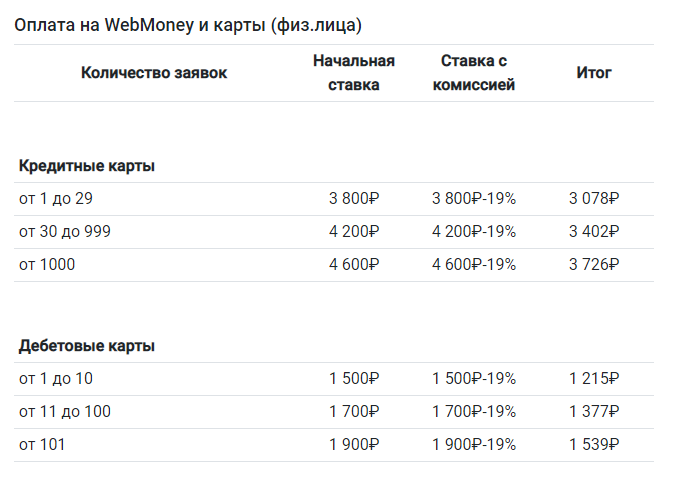Select the 'Дебетовые карты' section label
Screen dimensions: 673x481
(87, 346)
